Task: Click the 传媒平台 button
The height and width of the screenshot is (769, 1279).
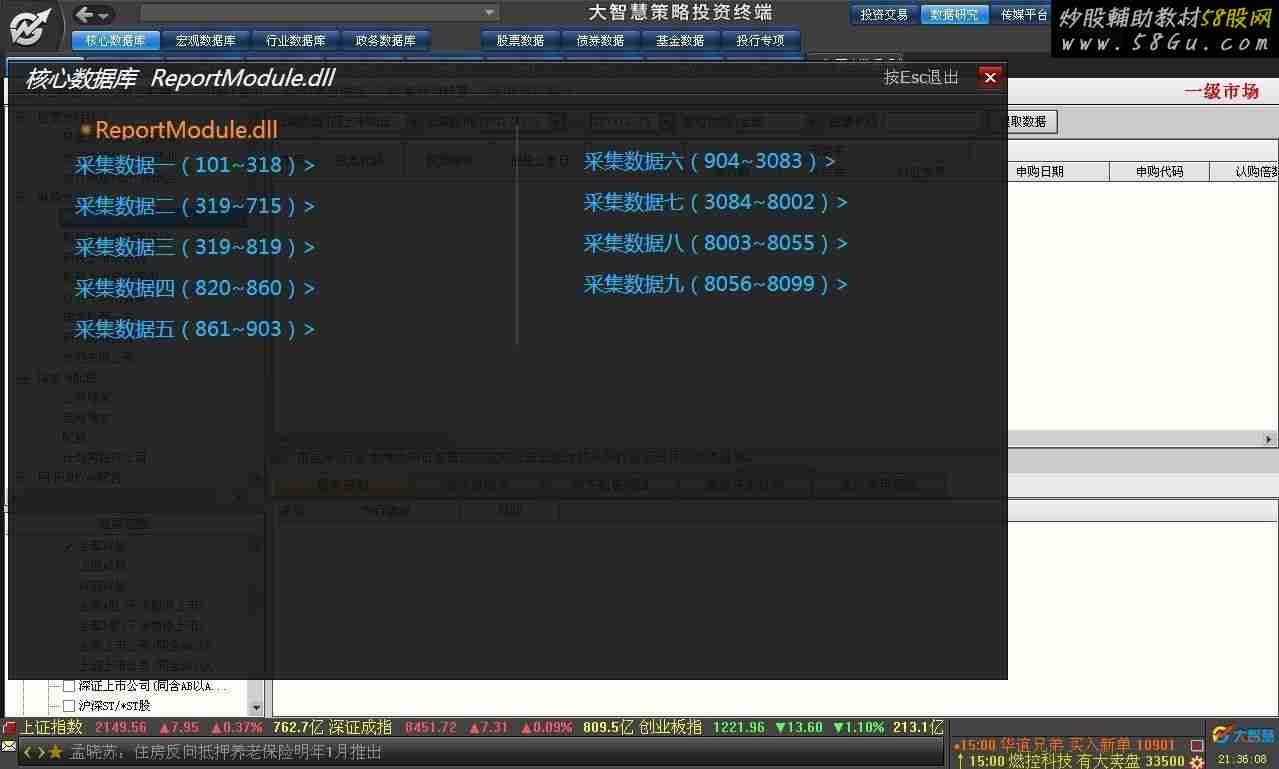Action: coord(1020,15)
